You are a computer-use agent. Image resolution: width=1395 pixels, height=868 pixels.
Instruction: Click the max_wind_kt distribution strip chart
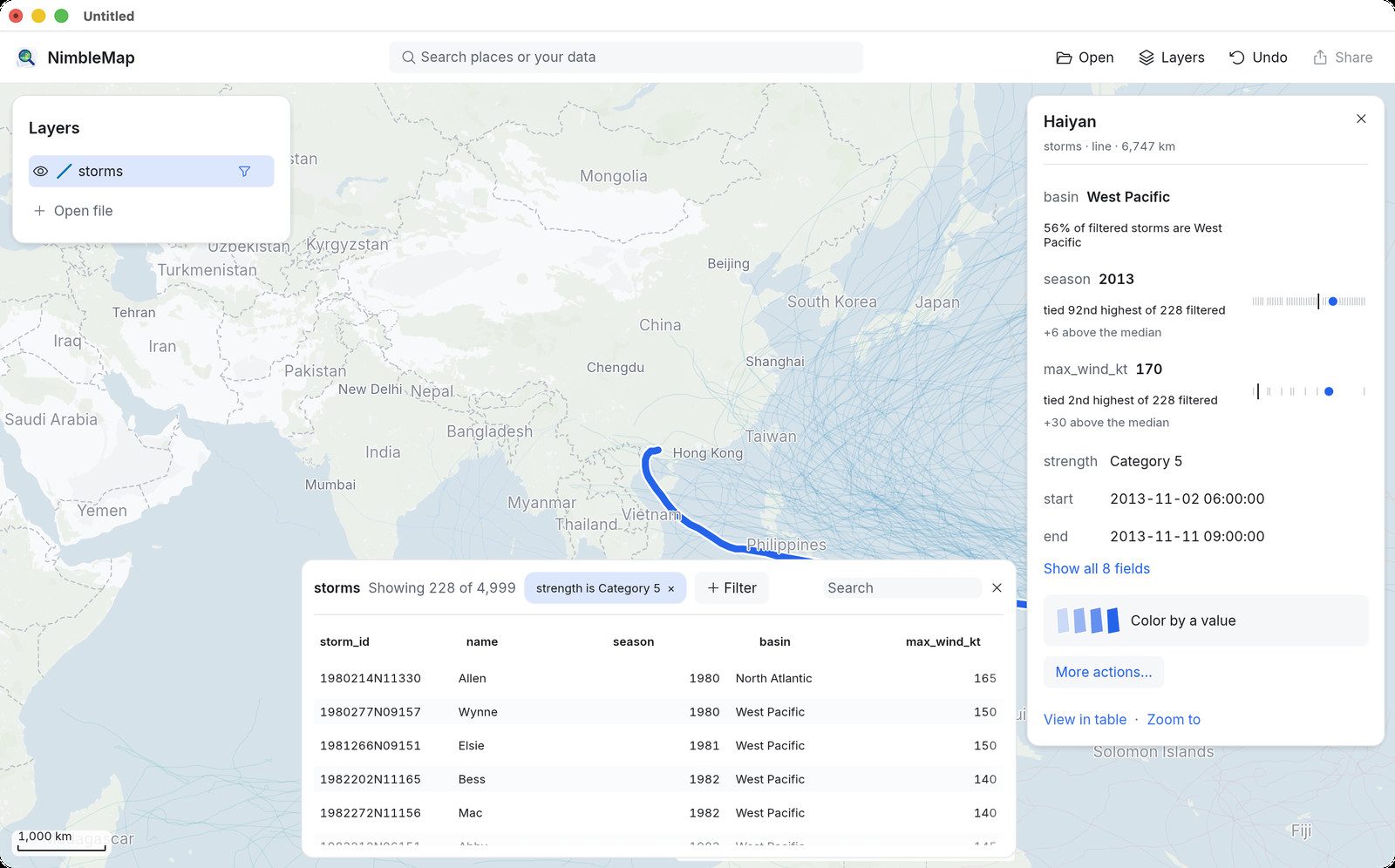[x=1309, y=391]
